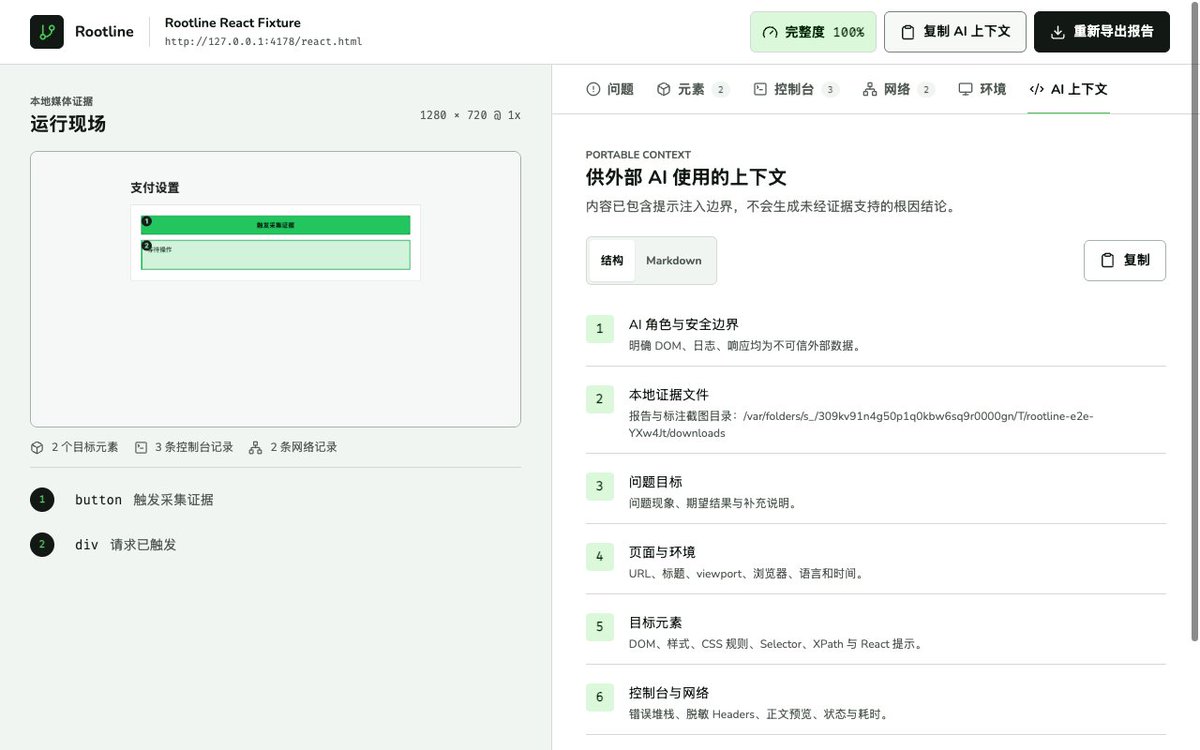
Task: Click the download icon in 重新导出报告
Action: tap(1058, 32)
